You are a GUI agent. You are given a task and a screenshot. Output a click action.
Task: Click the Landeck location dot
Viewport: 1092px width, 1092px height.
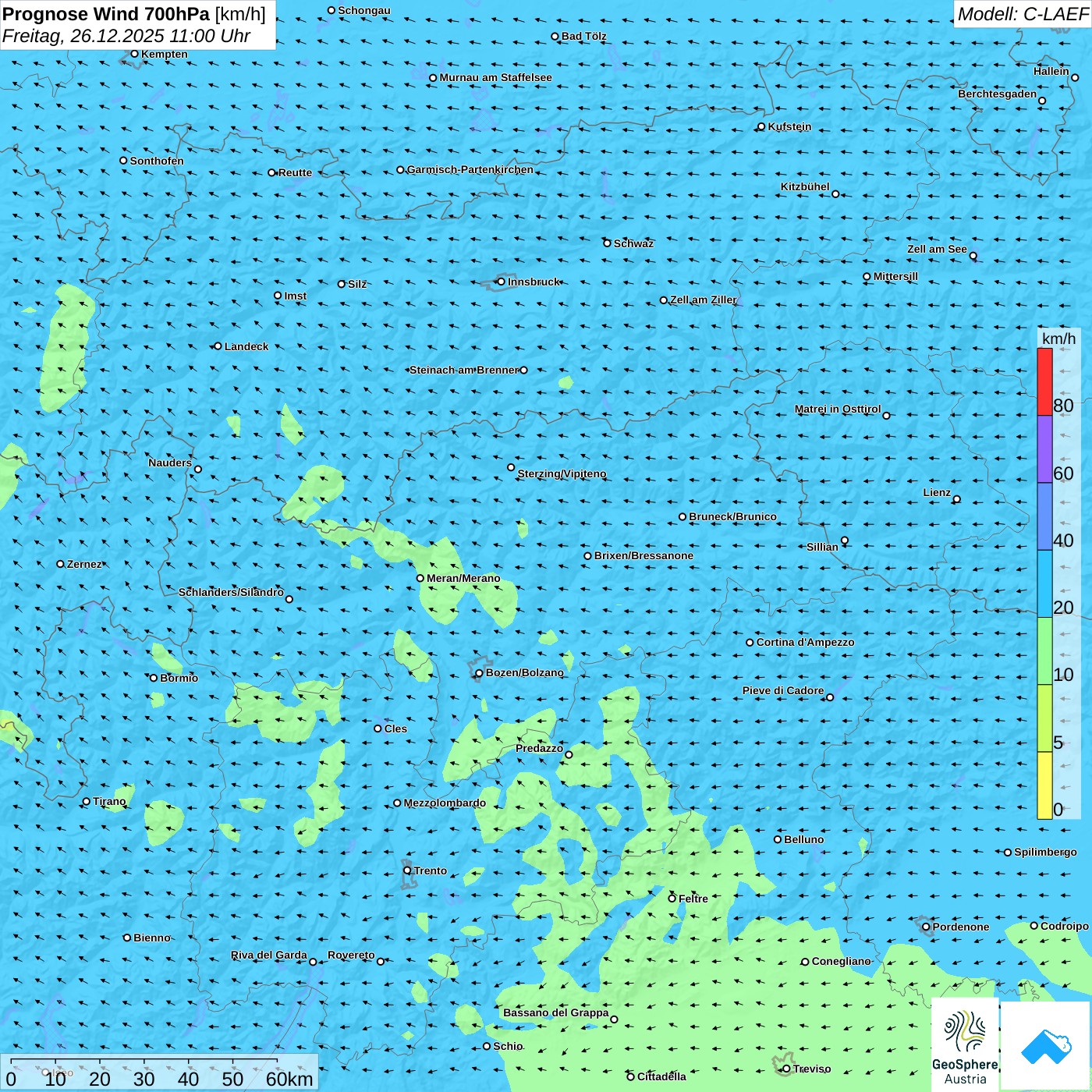click(x=218, y=346)
